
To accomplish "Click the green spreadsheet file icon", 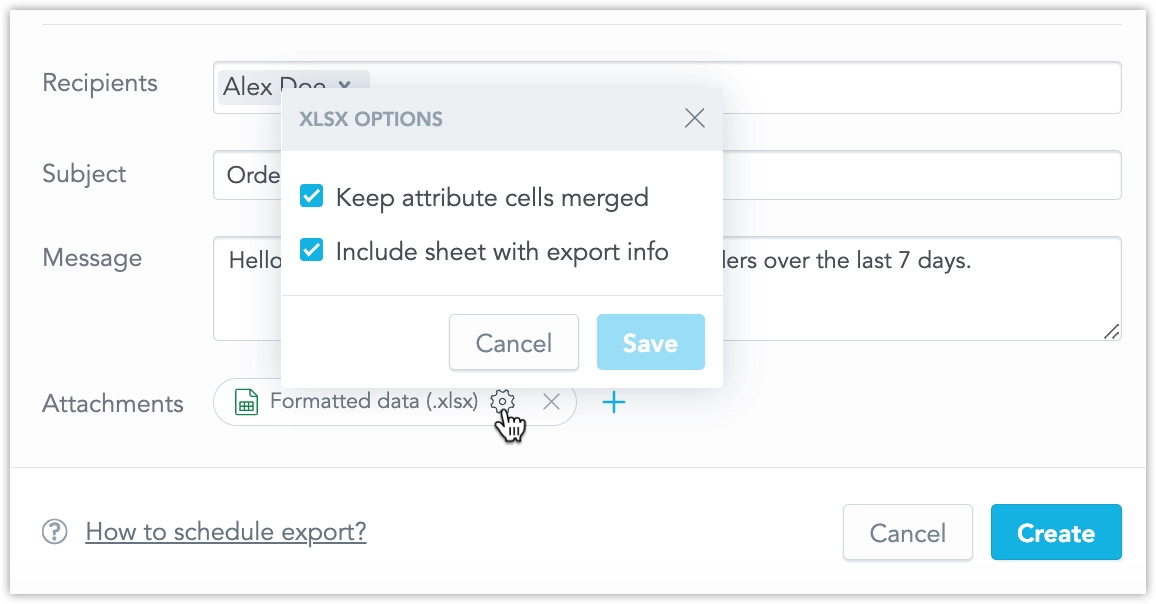I will [243, 401].
